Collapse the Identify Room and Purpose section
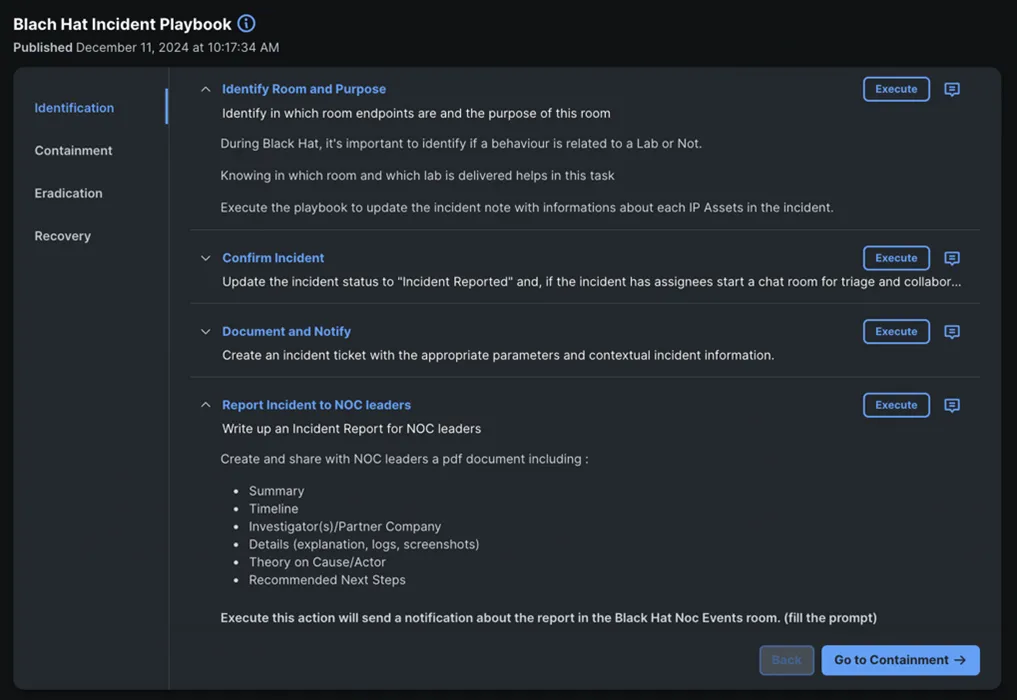 pyautogui.click(x=206, y=89)
